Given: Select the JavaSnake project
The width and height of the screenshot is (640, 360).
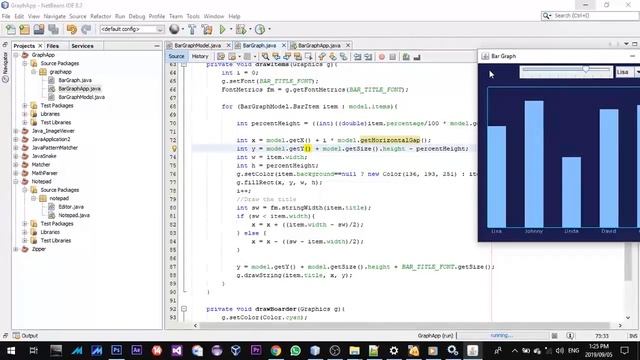Looking at the screenshot, I should tap(44, 156).
